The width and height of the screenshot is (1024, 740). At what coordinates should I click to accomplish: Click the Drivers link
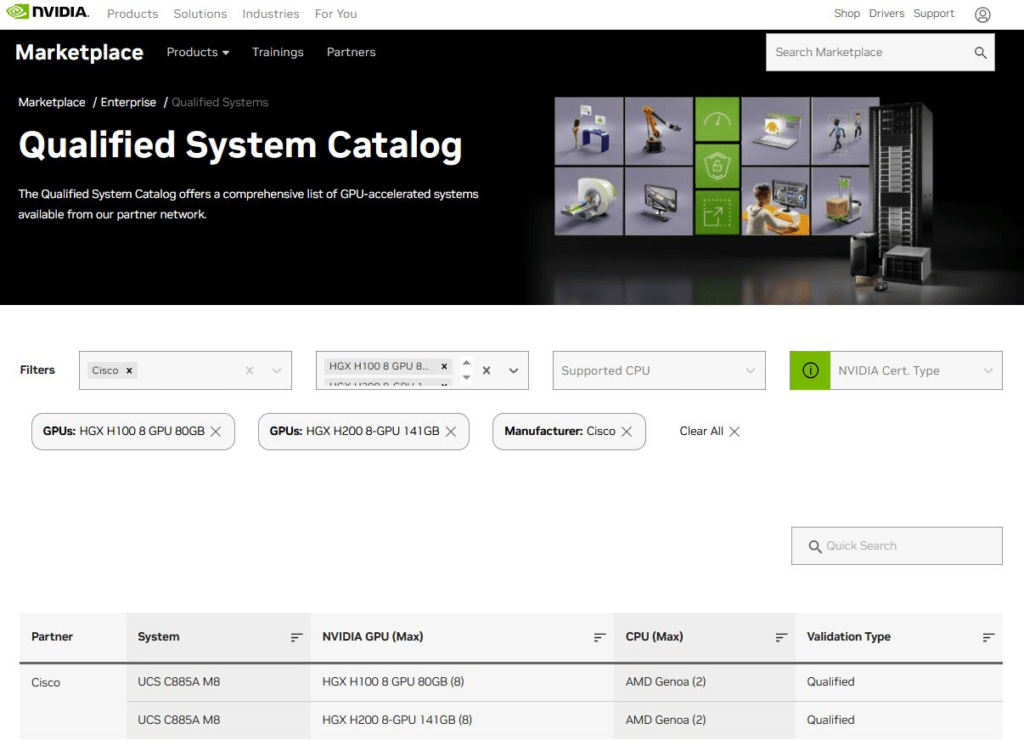(886, 13)
